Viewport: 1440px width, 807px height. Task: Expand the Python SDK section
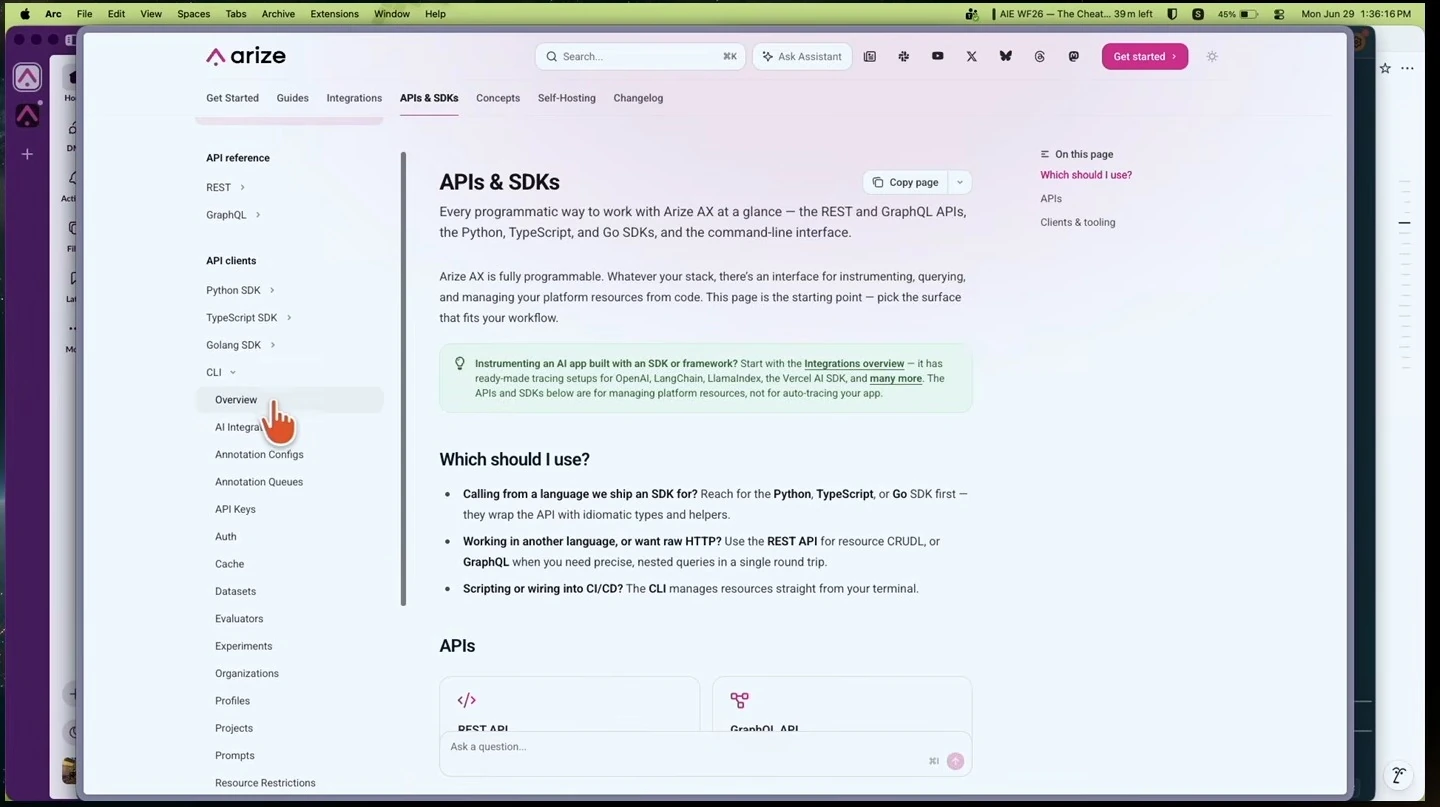(271, 291)
